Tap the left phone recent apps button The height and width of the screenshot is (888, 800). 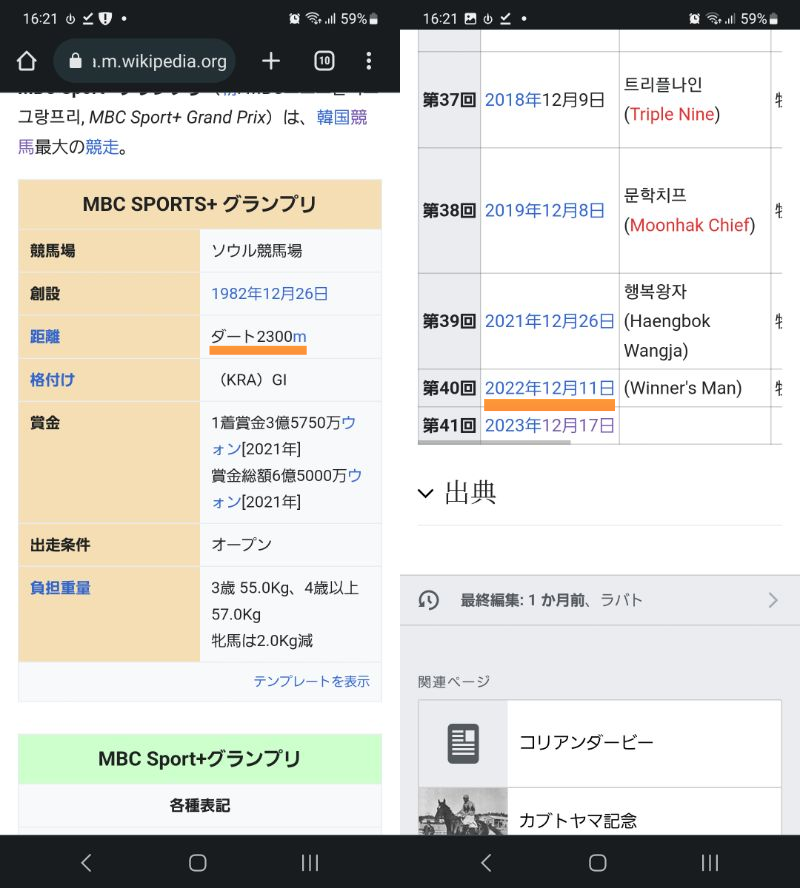coord(310,863)
